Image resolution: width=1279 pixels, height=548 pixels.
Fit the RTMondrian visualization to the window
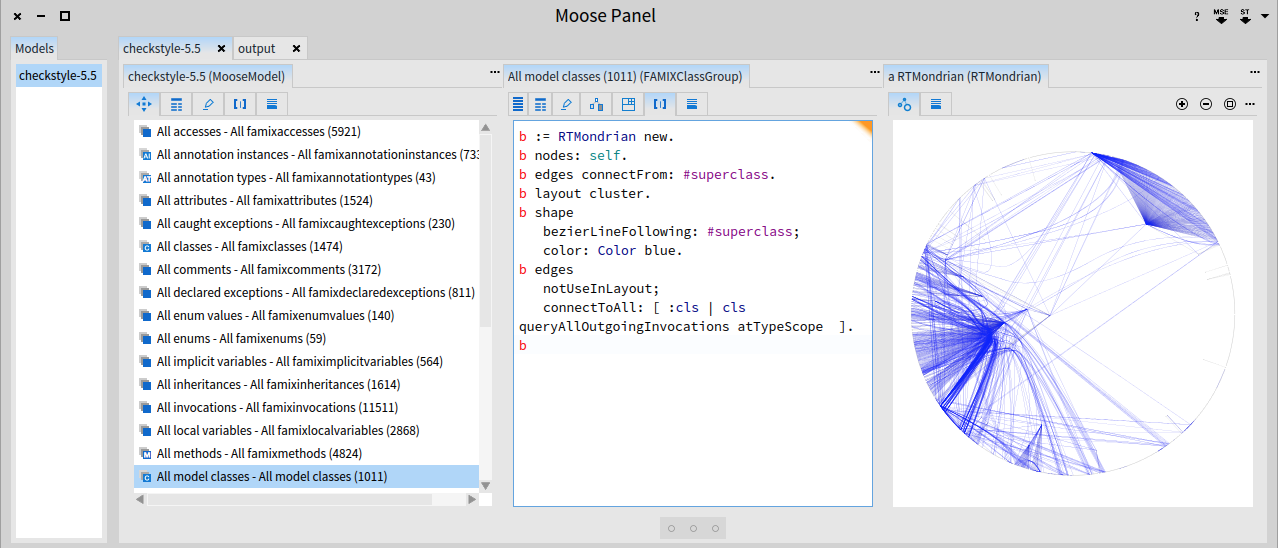point(1230,104)
